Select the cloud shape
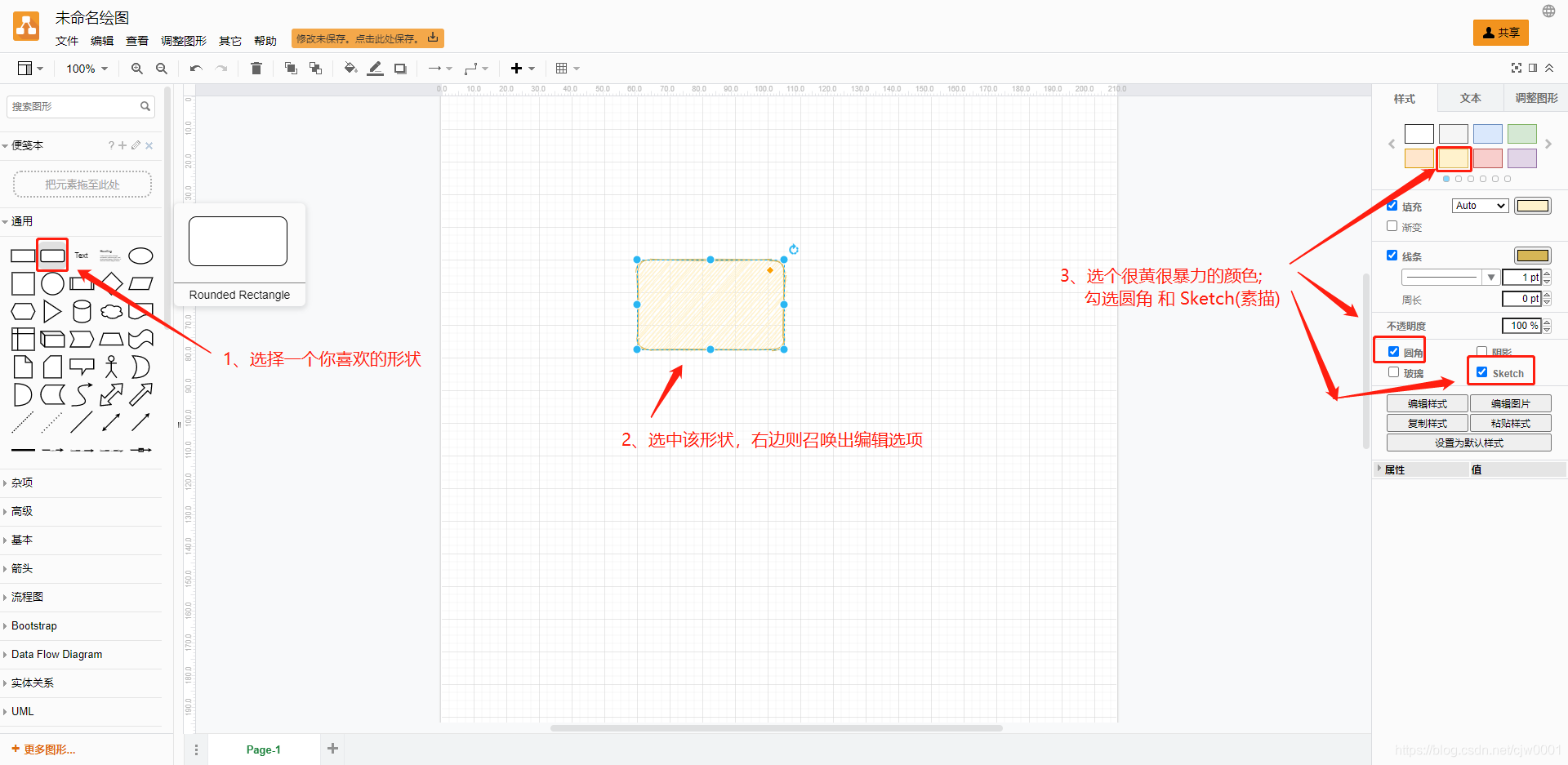 [112, 311]
